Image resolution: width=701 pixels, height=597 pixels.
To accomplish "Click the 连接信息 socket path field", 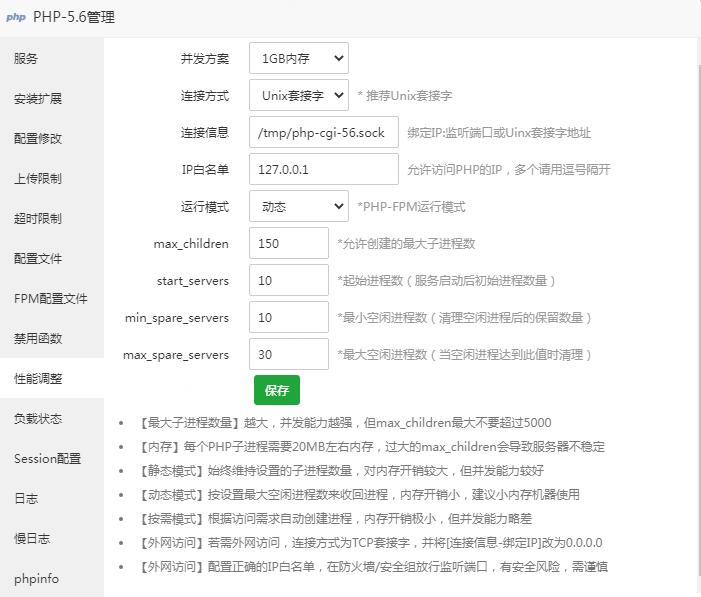I will 324,132.
